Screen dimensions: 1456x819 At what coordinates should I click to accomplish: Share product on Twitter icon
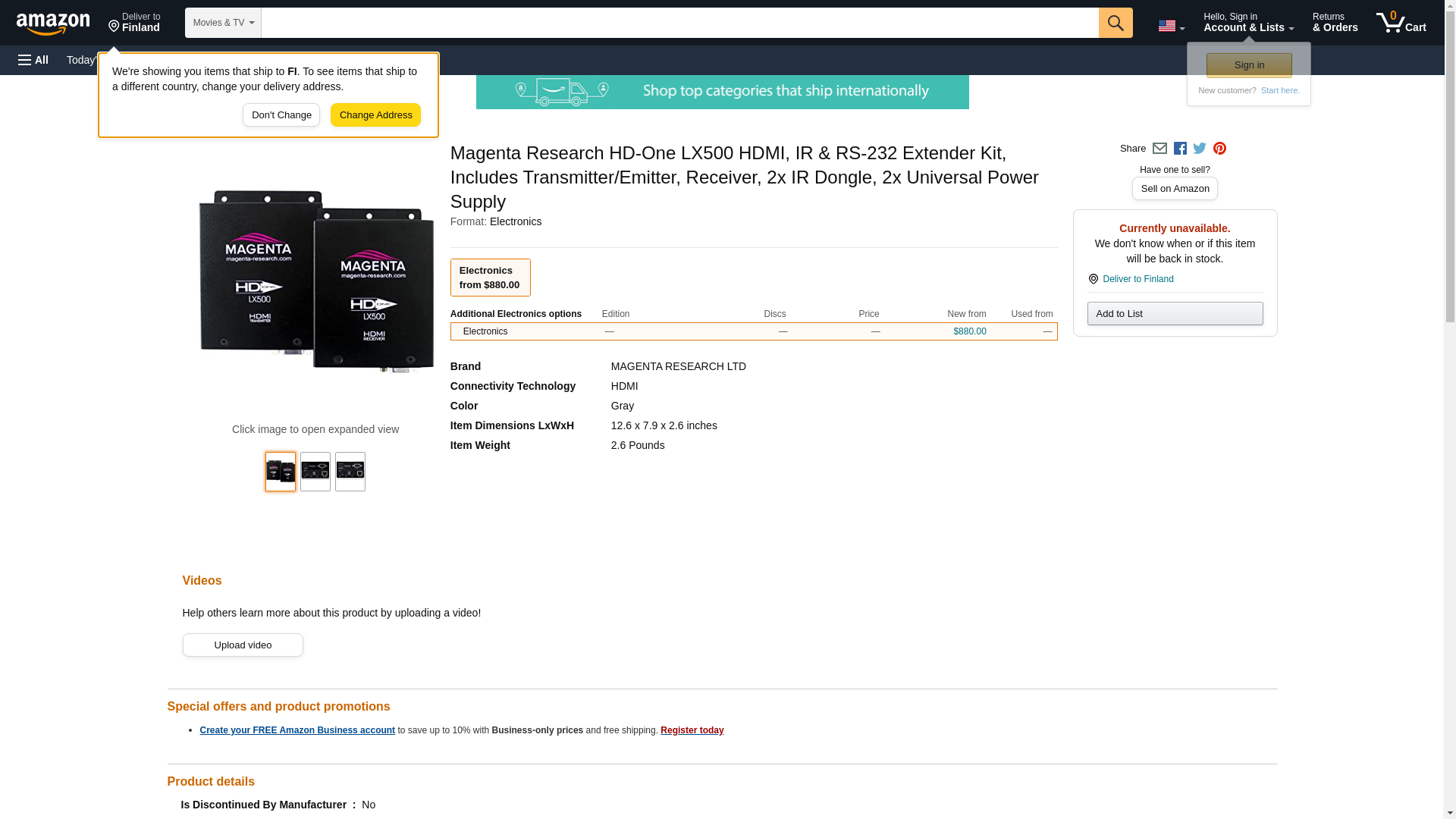tap(1200, 149)
